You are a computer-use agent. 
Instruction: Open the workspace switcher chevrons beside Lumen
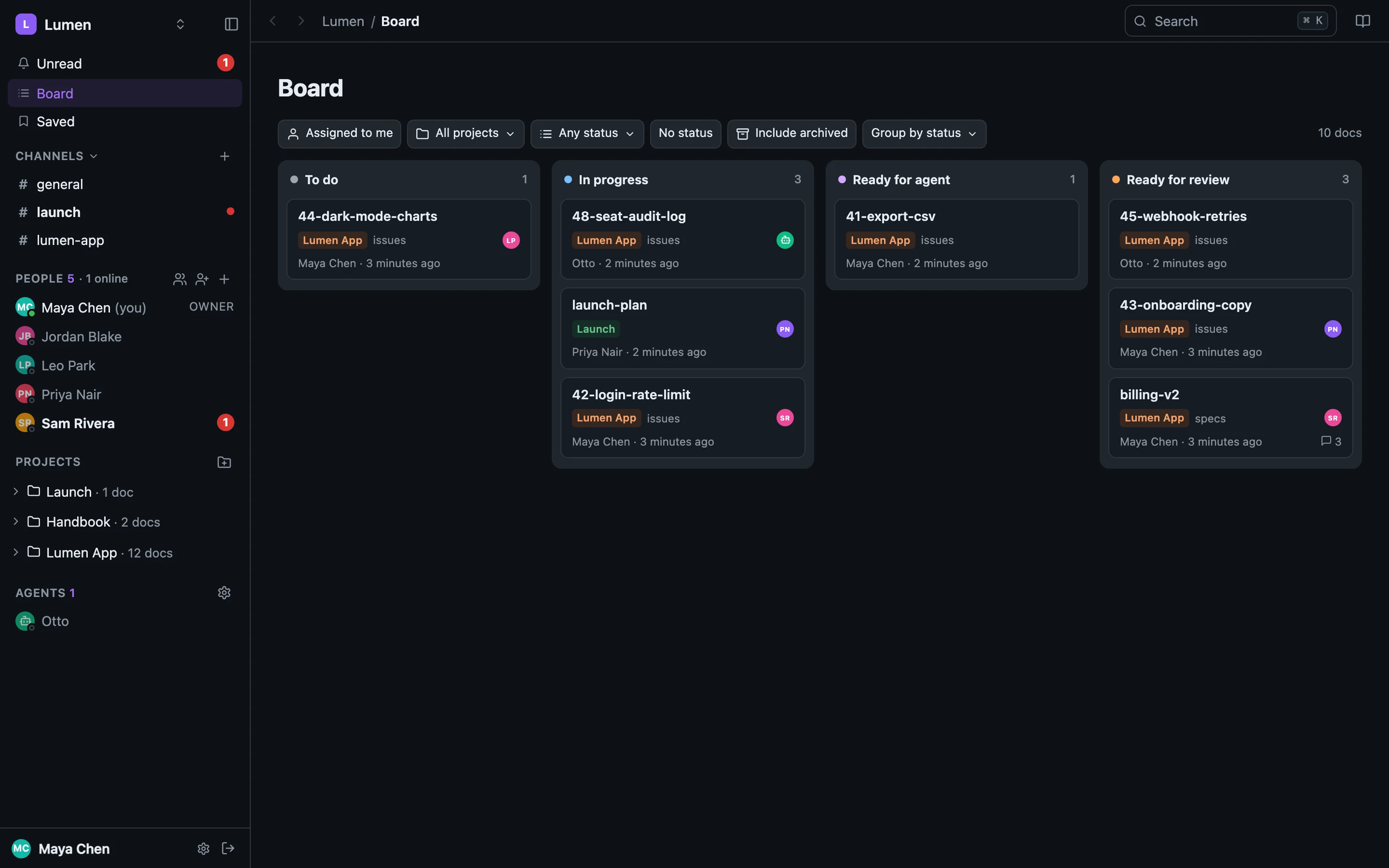click(180, 24)
